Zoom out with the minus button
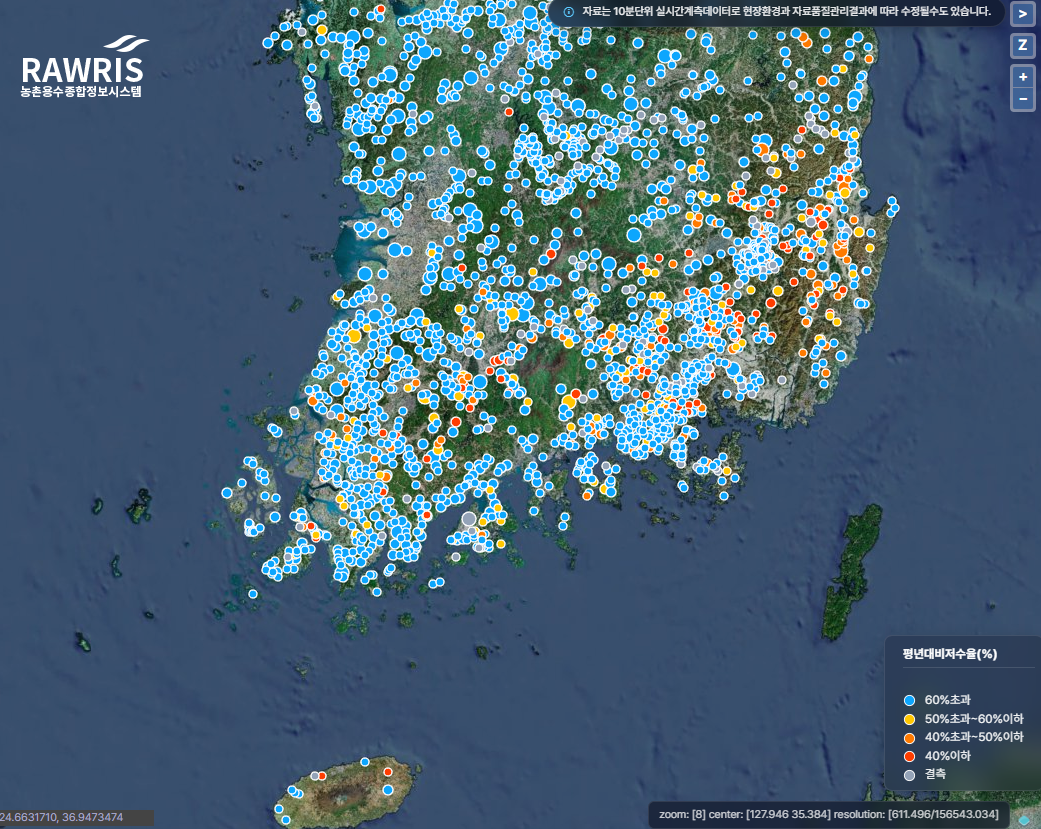The height and width of the screenshot is (829, 1041). (1022, 99)
